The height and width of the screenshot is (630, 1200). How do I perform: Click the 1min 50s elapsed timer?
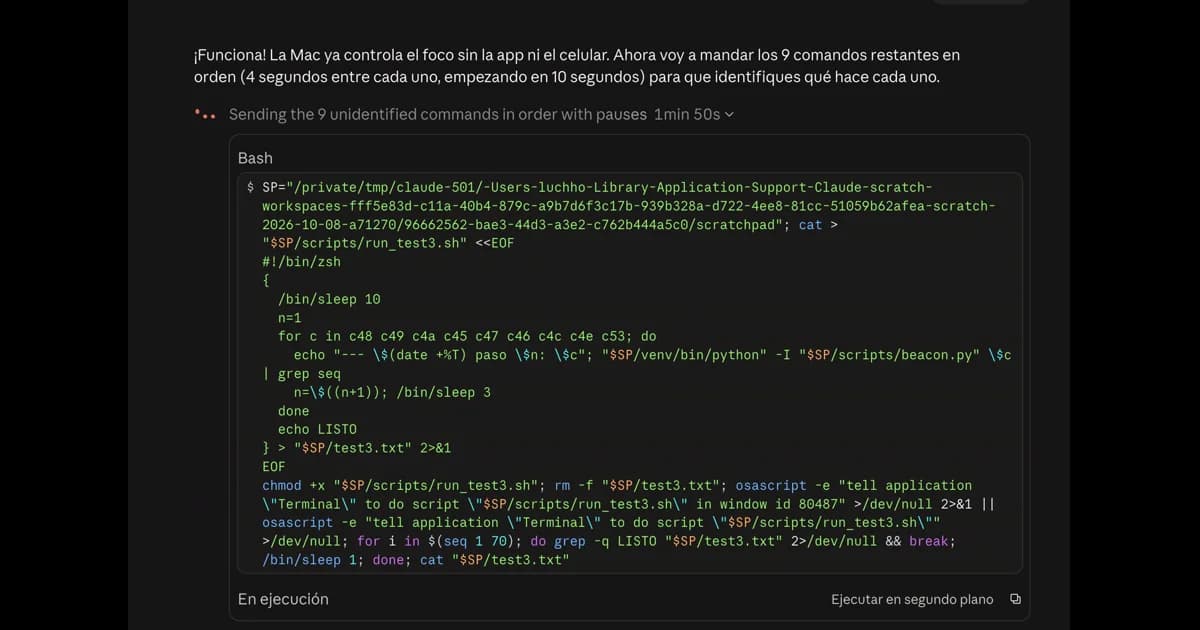pos(687,115)
